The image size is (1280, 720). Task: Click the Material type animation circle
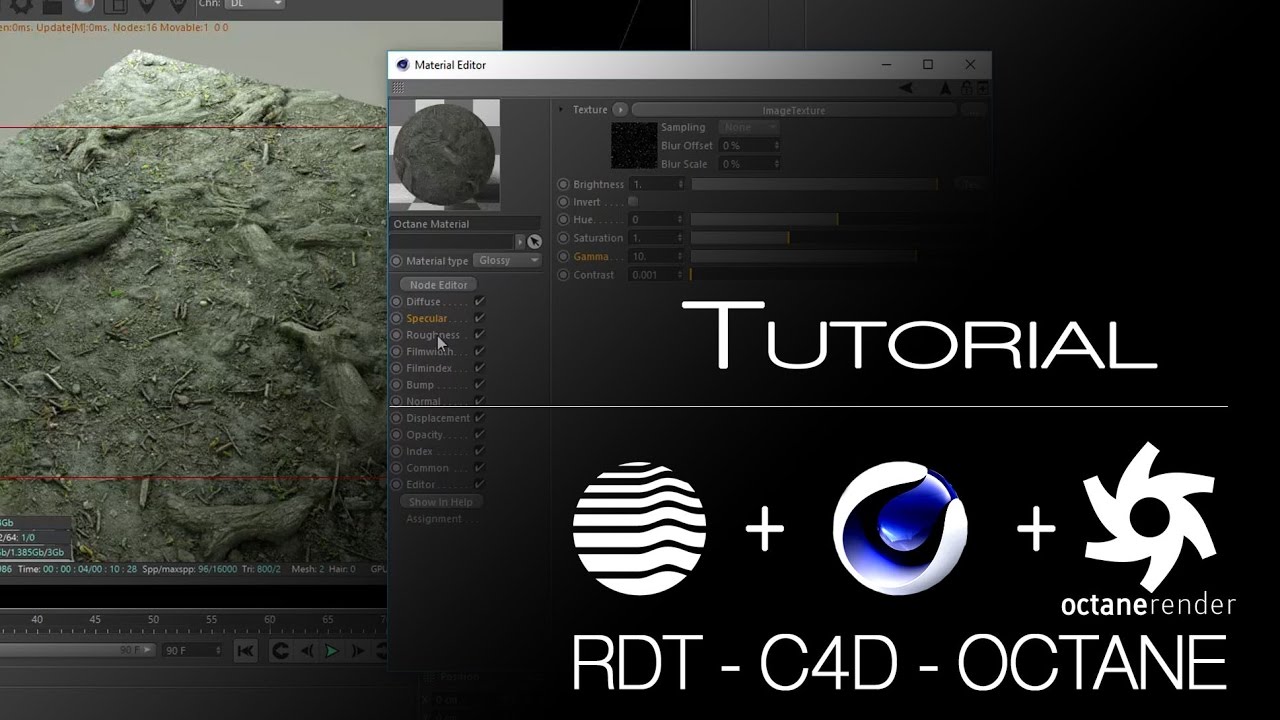coord(397,261)
